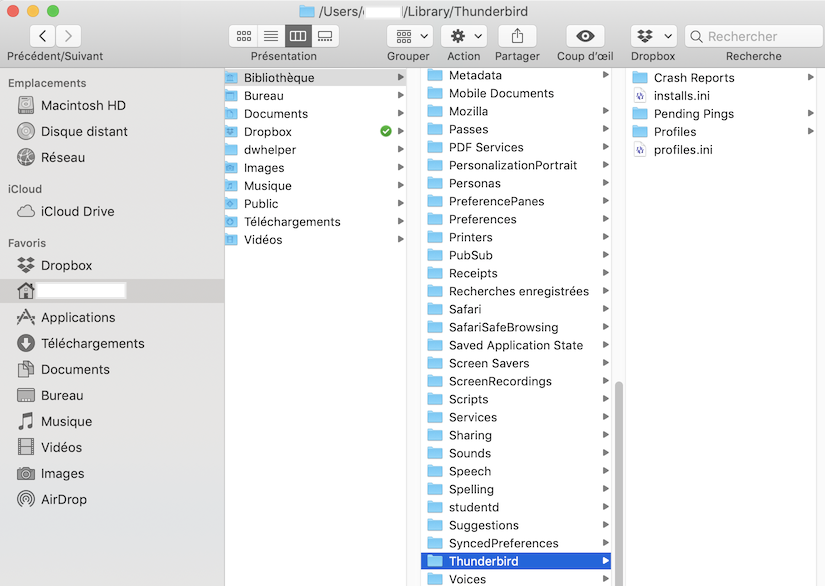Viewport: 825px width, 586px height.
Task: Switch to icon view presentation
Action: (244, 36)
